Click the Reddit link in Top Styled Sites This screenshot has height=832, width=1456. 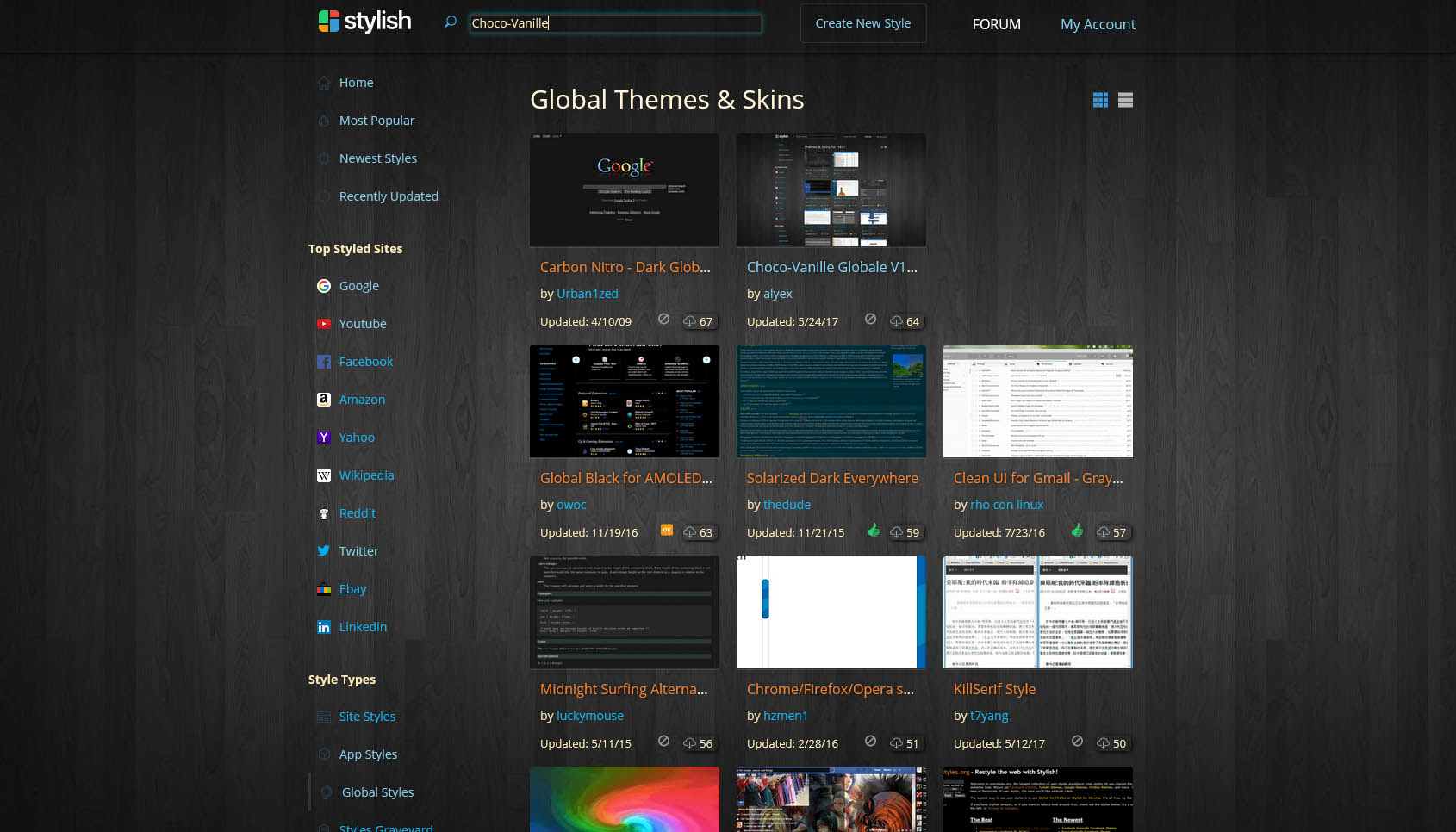pos(358,513)
